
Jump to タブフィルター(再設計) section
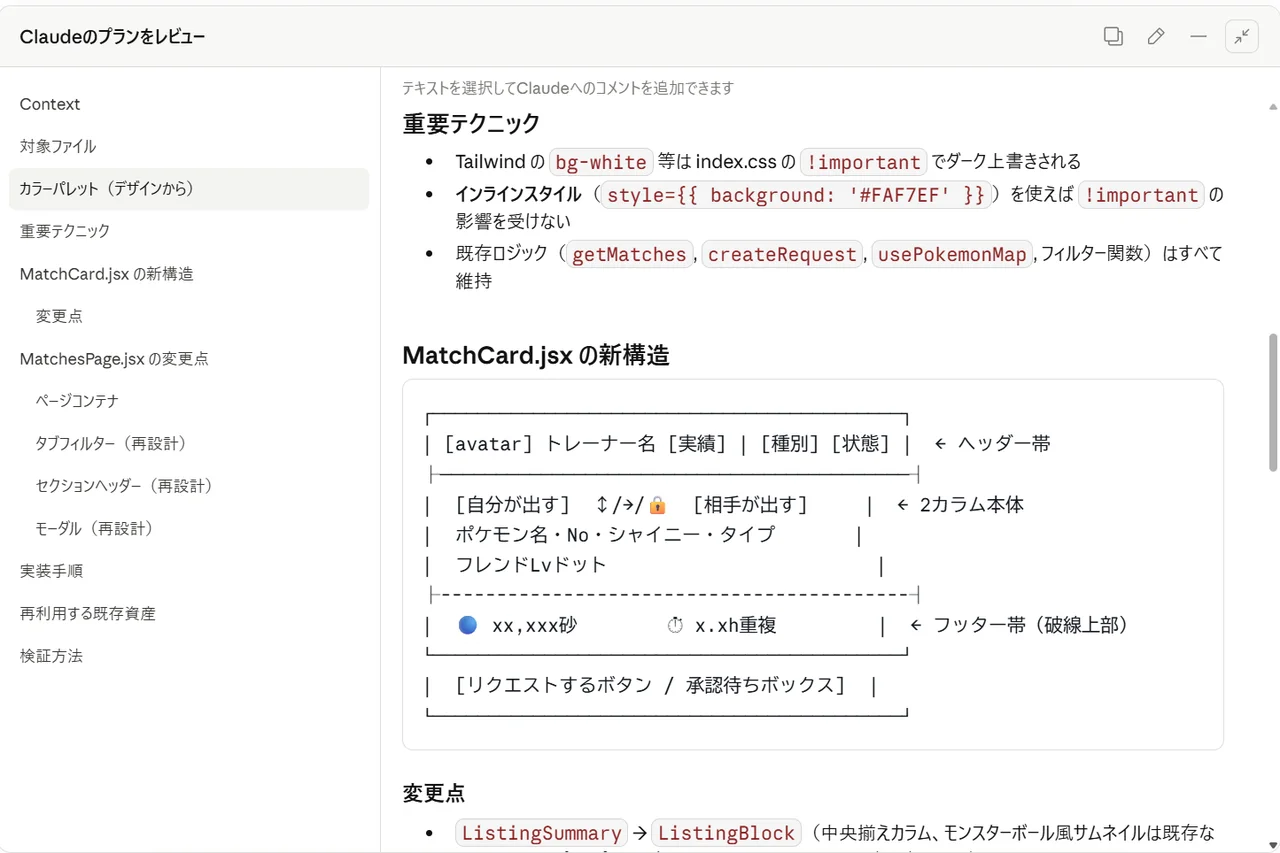[111, 443]
